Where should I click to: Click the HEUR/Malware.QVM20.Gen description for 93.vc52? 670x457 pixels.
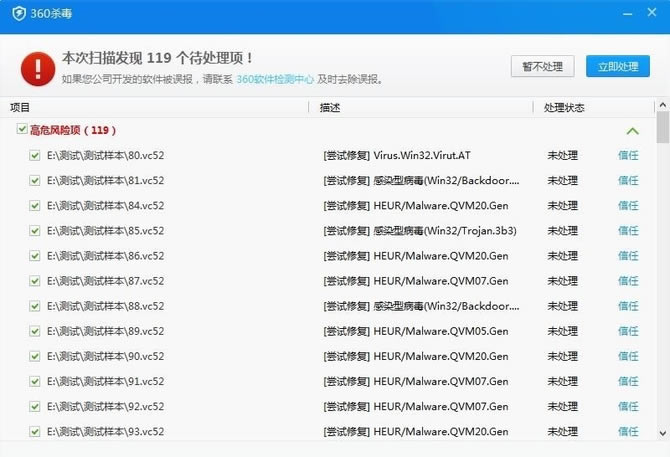(x=441, y=432)
